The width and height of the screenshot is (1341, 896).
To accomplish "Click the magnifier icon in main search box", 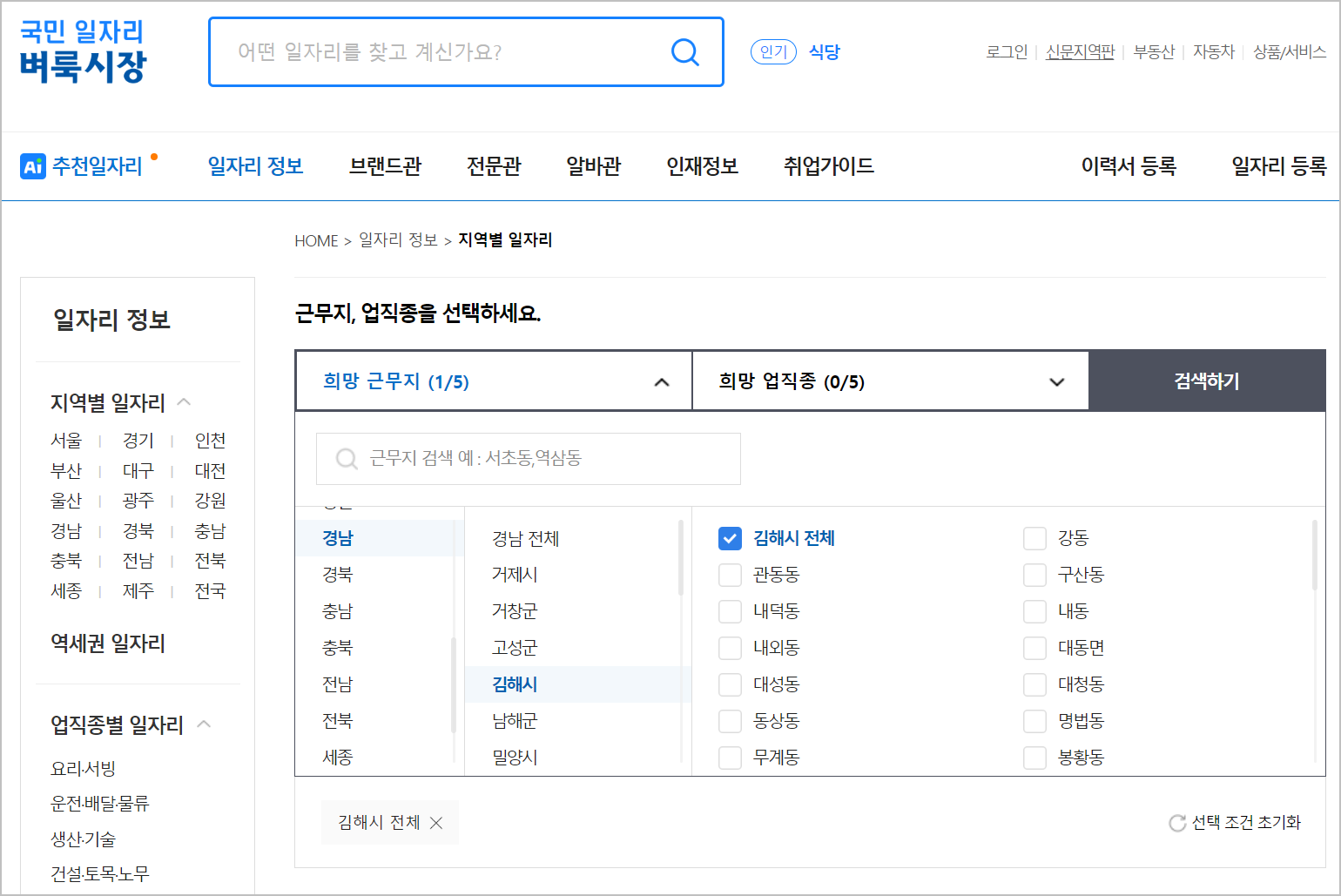I will [x=685, y=52].
